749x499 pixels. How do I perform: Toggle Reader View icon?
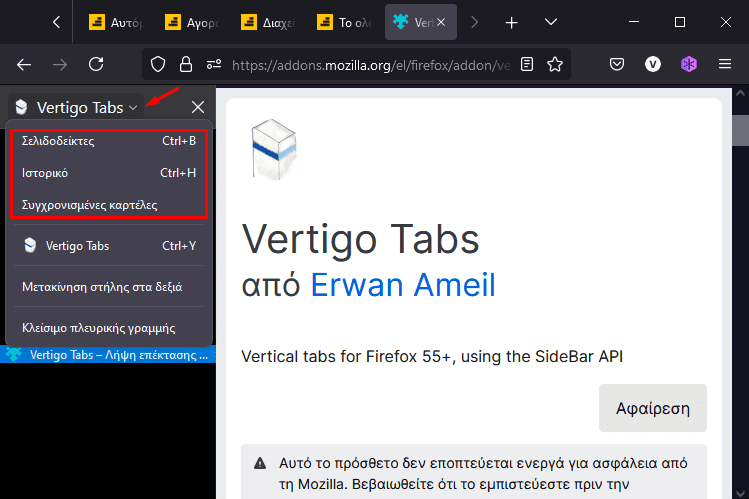tap(527, 64)
